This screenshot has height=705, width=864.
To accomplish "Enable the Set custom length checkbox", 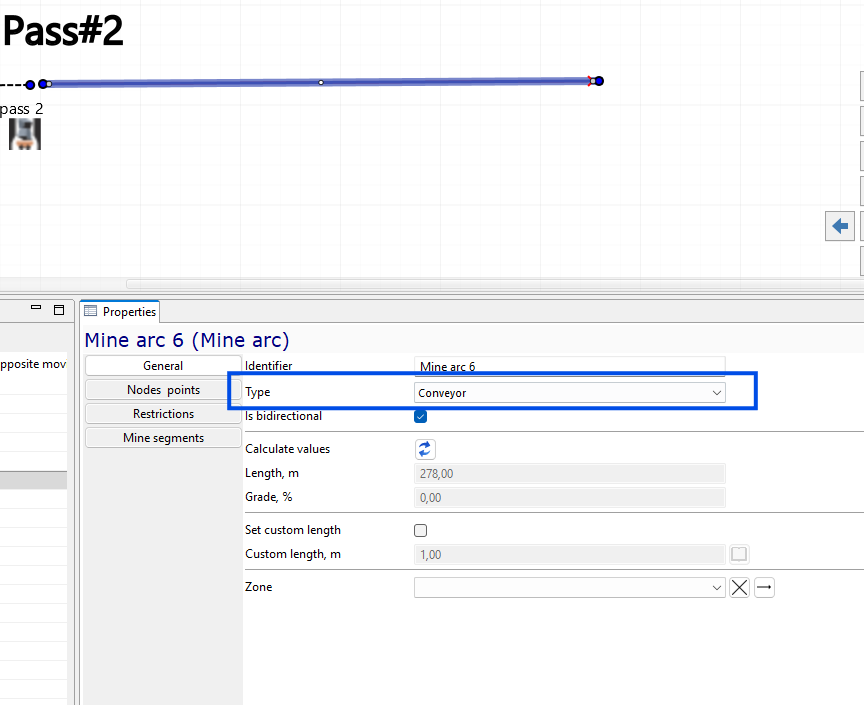I will [x=420, y=530].
